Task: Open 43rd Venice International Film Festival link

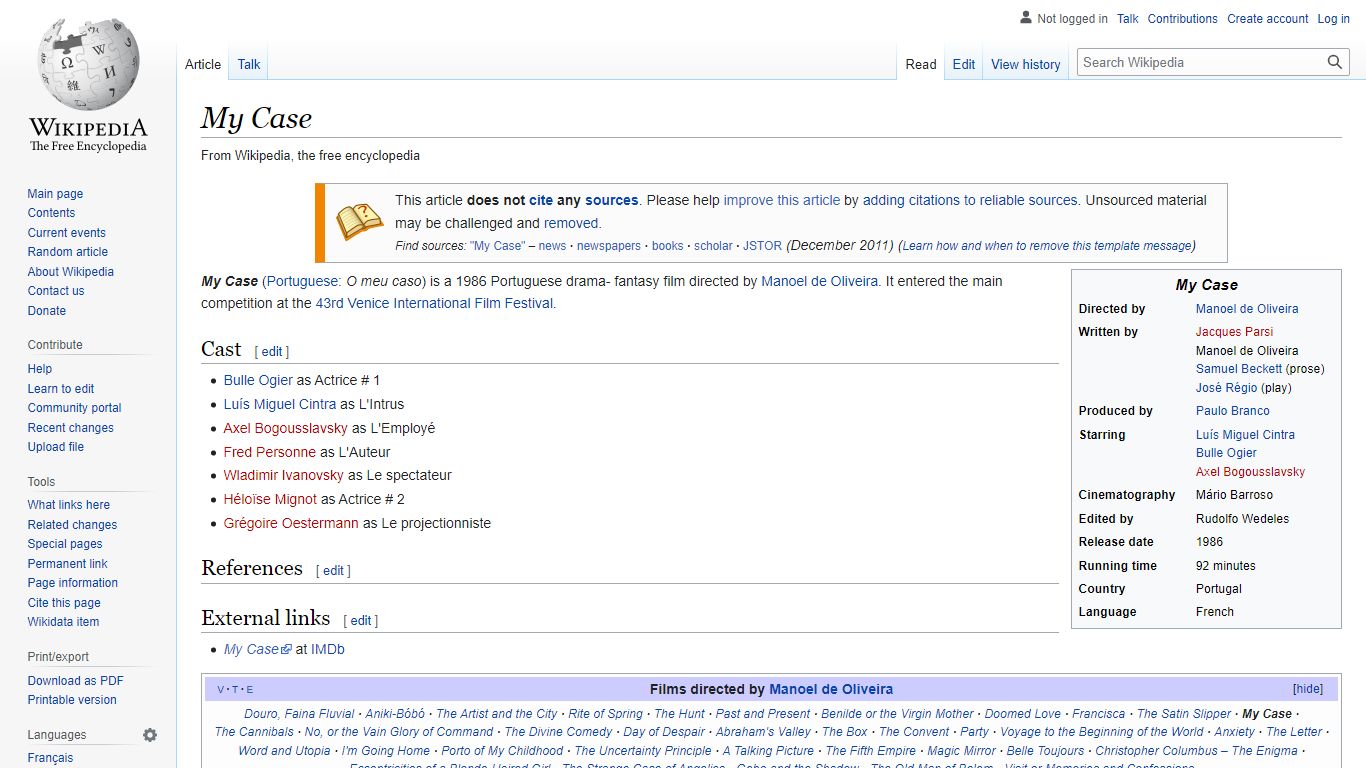Action: 435,303
